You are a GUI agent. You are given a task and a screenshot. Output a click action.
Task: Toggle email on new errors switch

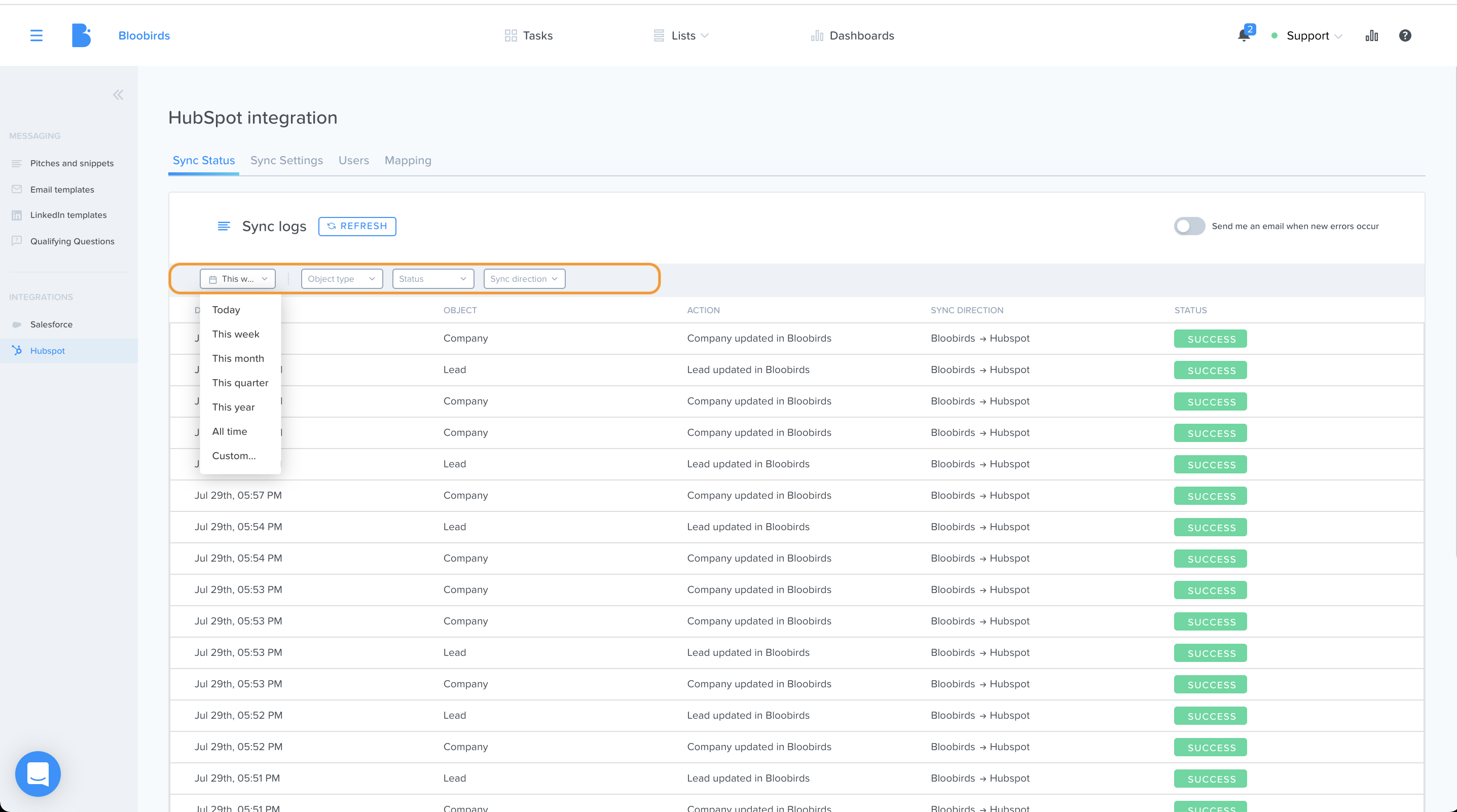[x=1189, y=226]
